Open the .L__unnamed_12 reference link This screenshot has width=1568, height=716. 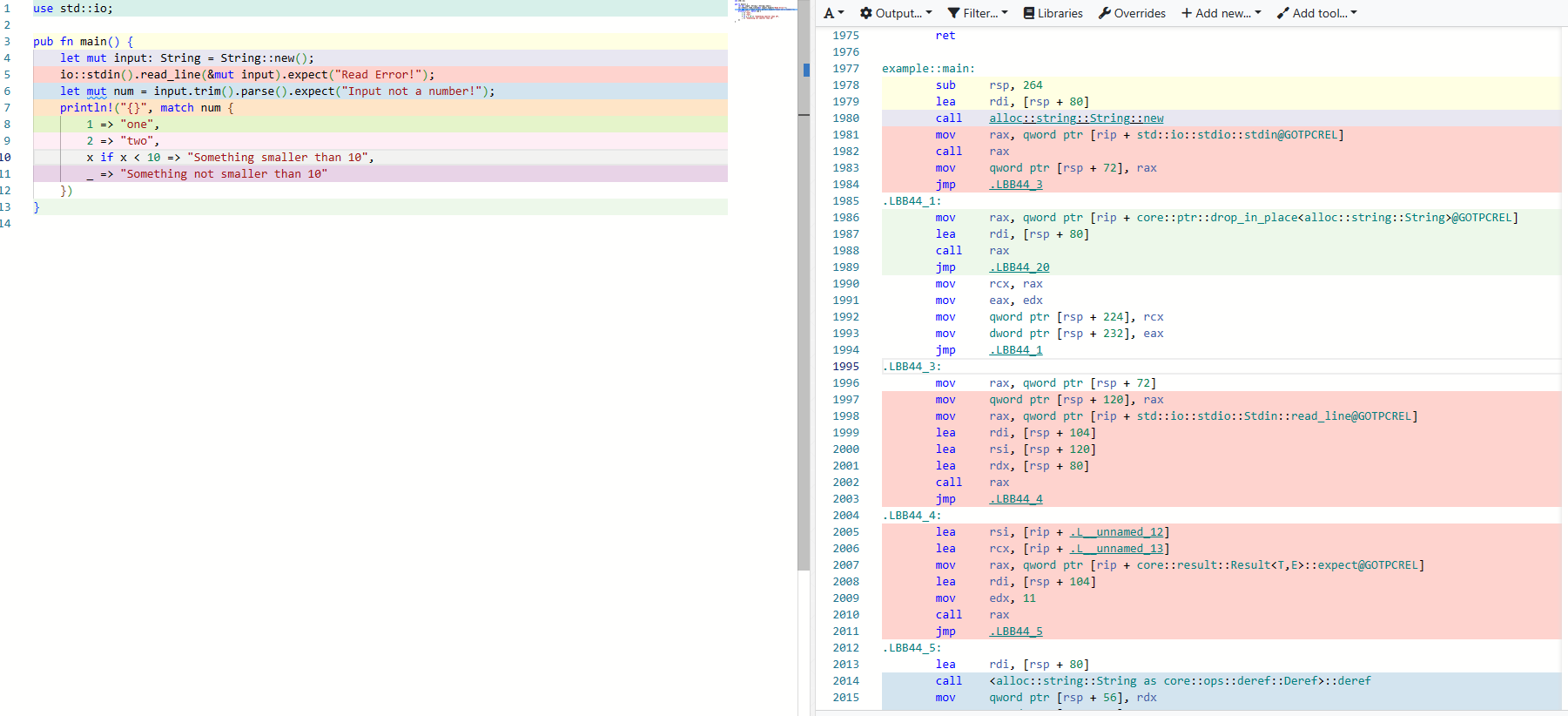tap(1116, 532)
